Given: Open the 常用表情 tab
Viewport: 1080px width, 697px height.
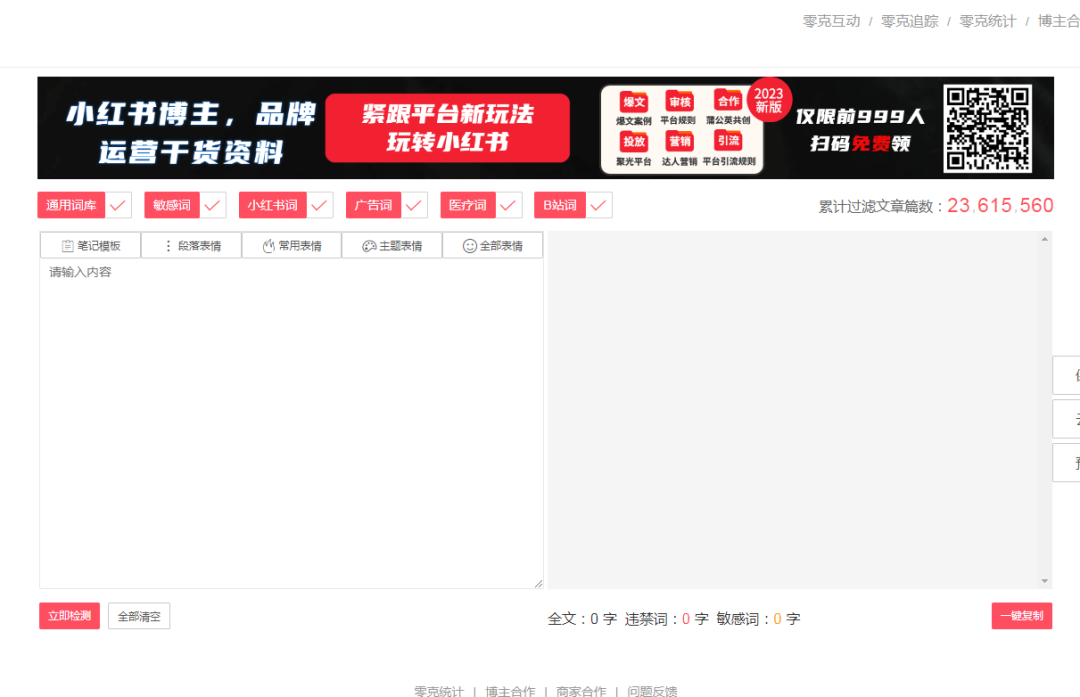Looking at the screenshot, I should click(x=292, y=246).
